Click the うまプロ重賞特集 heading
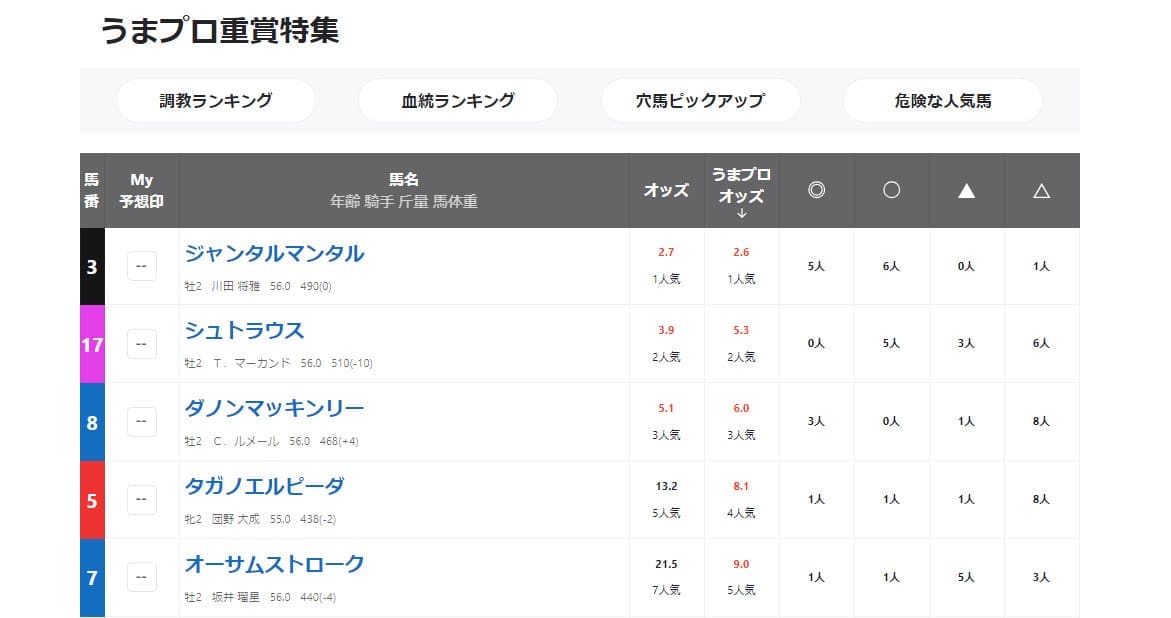Viewport: 1171px width, 618px height. [220, 31]
